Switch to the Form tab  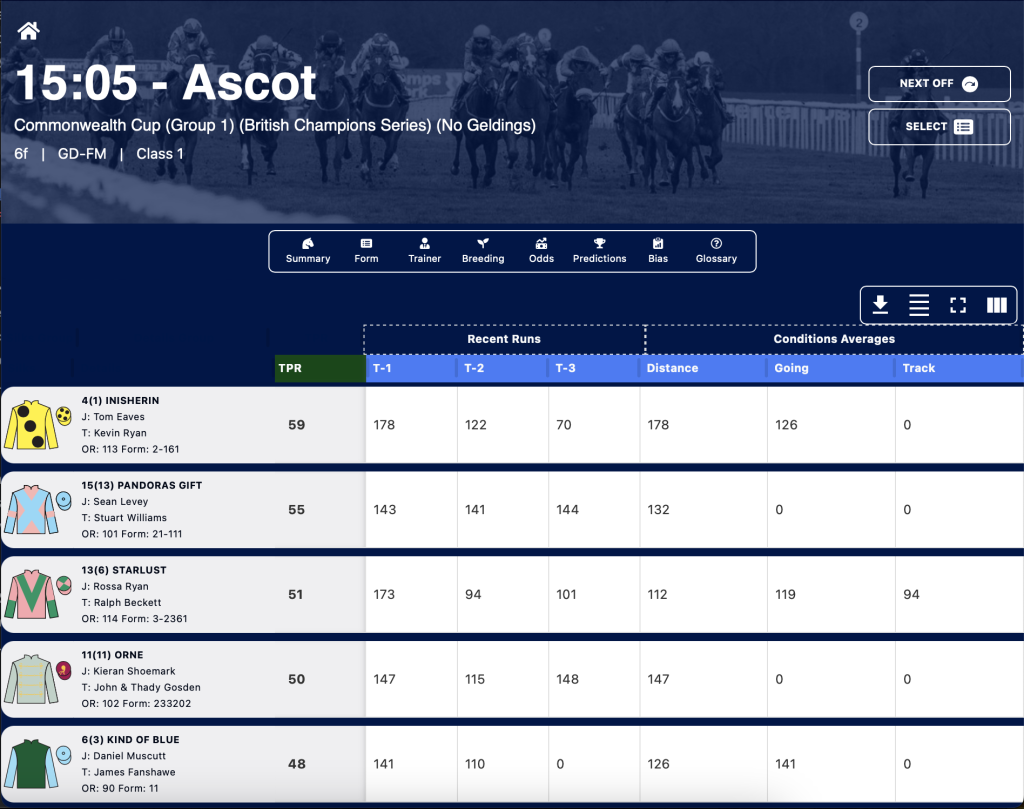point(366,251)
